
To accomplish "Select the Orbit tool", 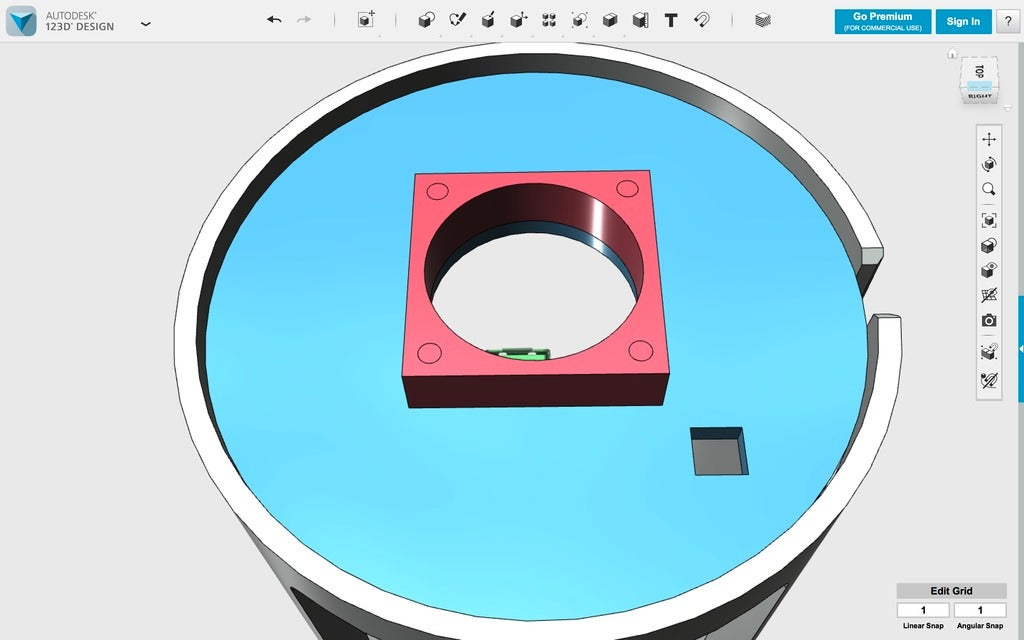I will click(989, 164).
